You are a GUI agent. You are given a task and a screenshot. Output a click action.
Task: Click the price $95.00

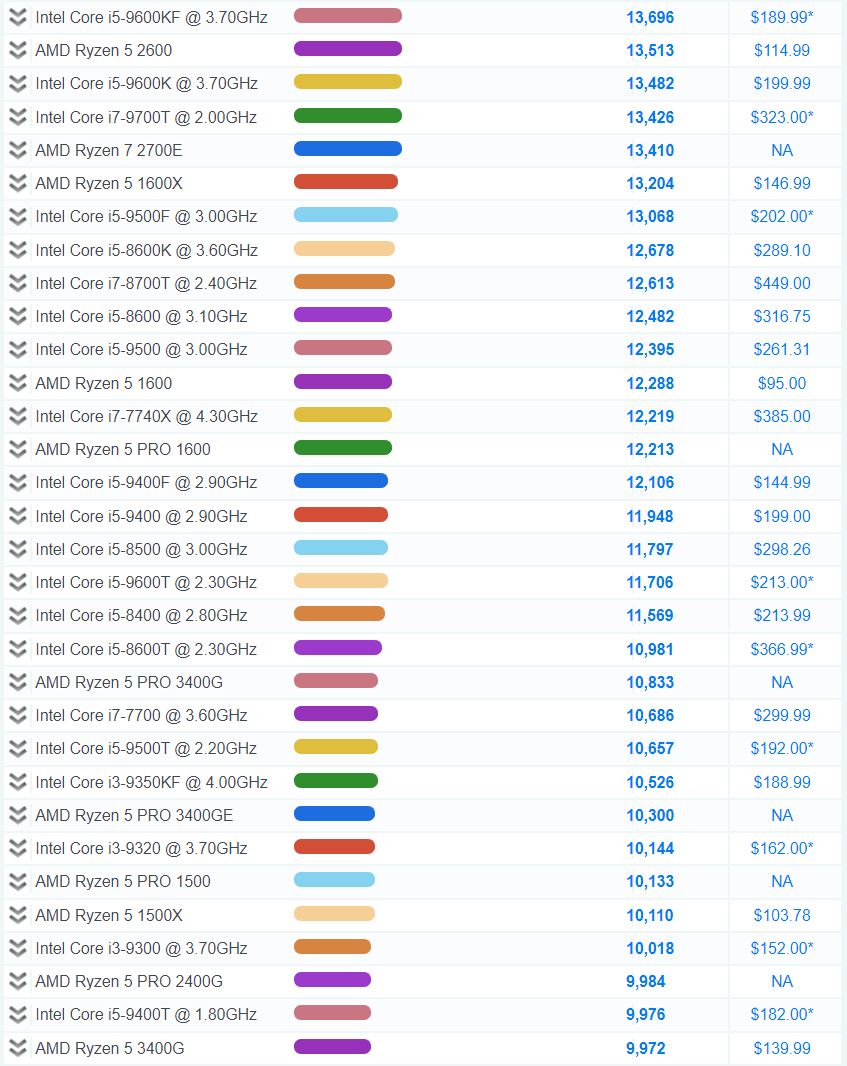click(782, 383)
